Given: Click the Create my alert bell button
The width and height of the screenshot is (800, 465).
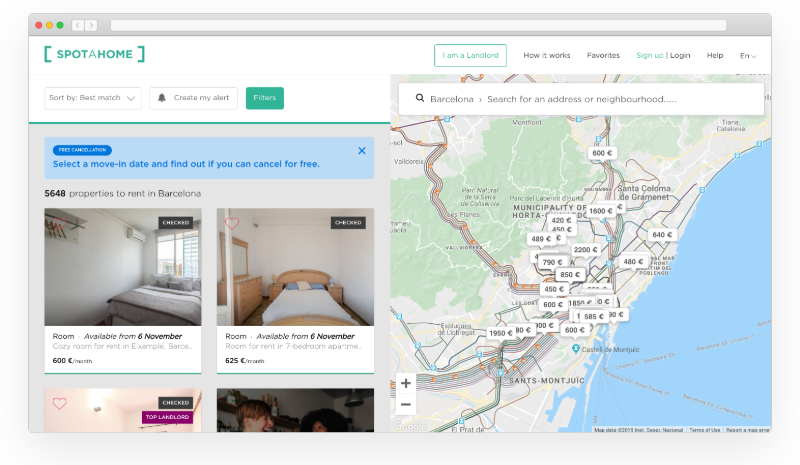Looking at the screenshot, I should [193, 98].
